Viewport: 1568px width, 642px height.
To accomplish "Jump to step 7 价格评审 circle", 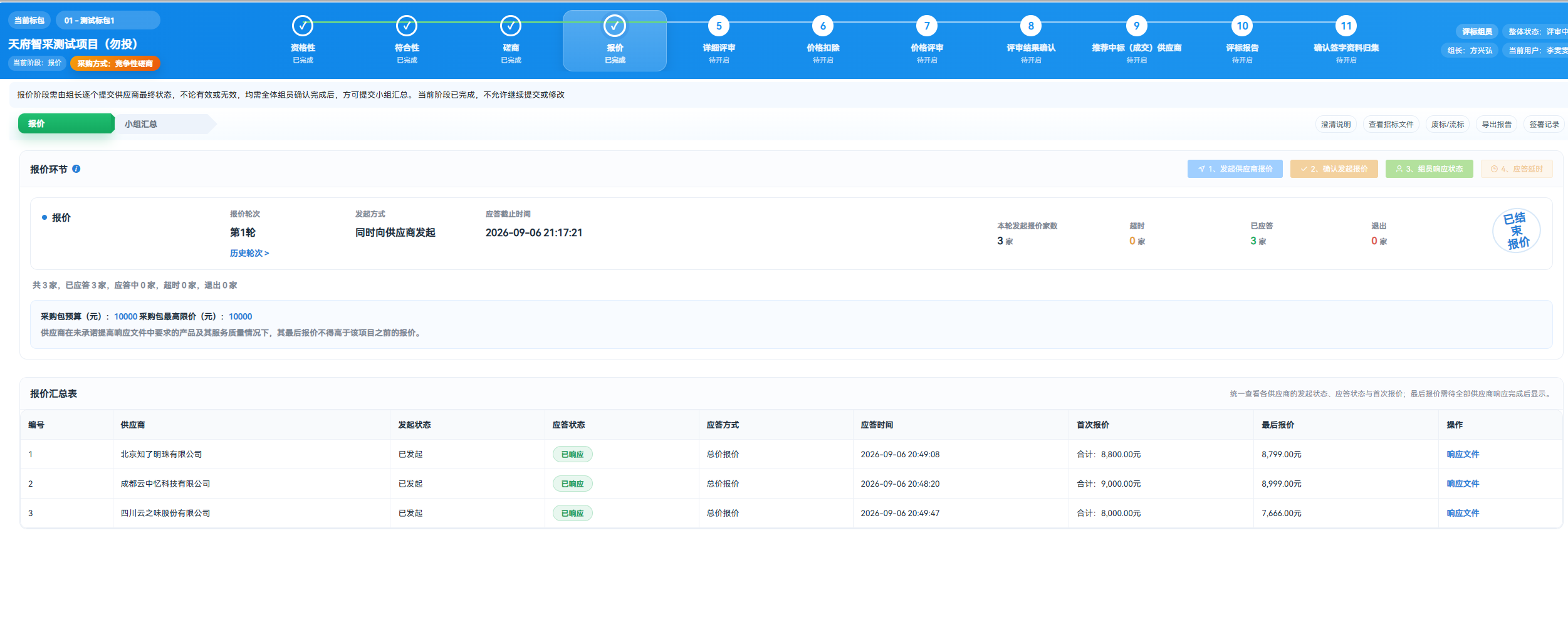I will point(927,26).
